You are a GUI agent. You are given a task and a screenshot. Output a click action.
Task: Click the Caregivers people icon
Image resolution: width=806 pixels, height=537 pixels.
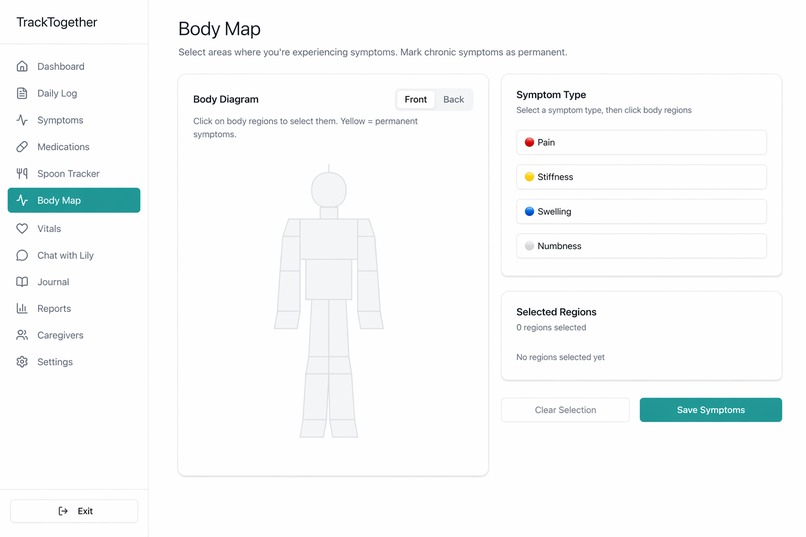[x=22, y=335]
